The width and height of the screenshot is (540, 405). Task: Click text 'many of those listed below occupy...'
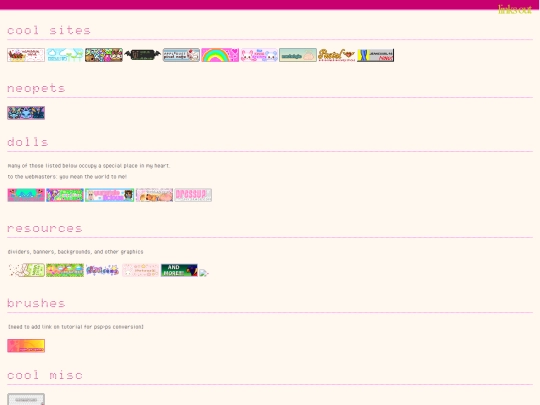[89, 166]
